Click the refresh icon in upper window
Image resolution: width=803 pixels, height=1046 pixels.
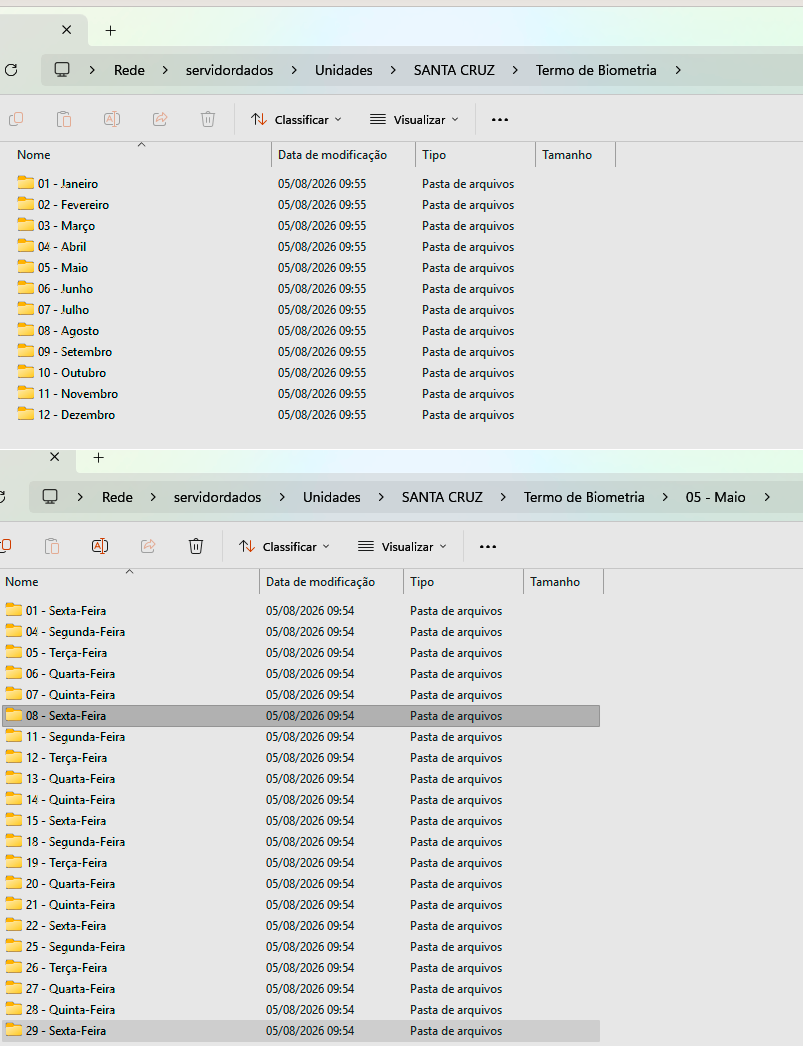[x=11, y=70]
